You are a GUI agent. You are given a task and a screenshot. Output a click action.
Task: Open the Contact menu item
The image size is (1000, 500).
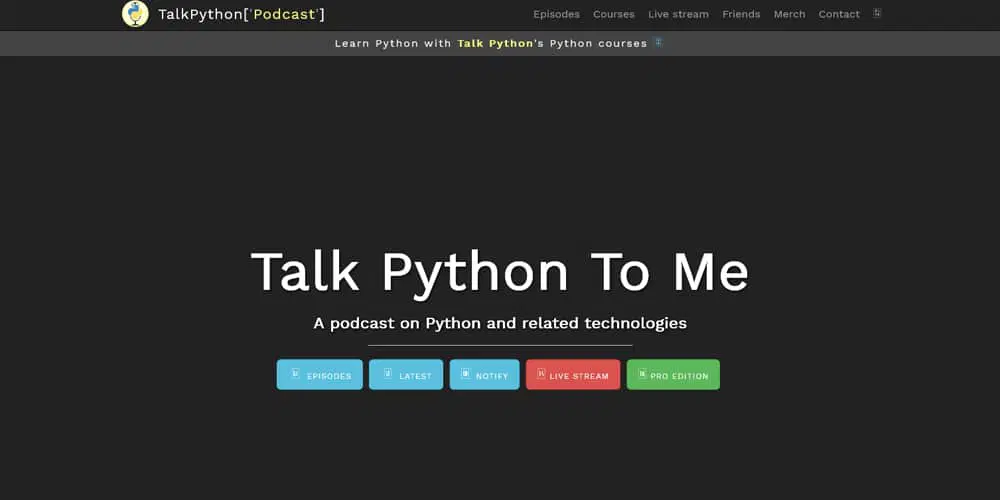(839, 14)
